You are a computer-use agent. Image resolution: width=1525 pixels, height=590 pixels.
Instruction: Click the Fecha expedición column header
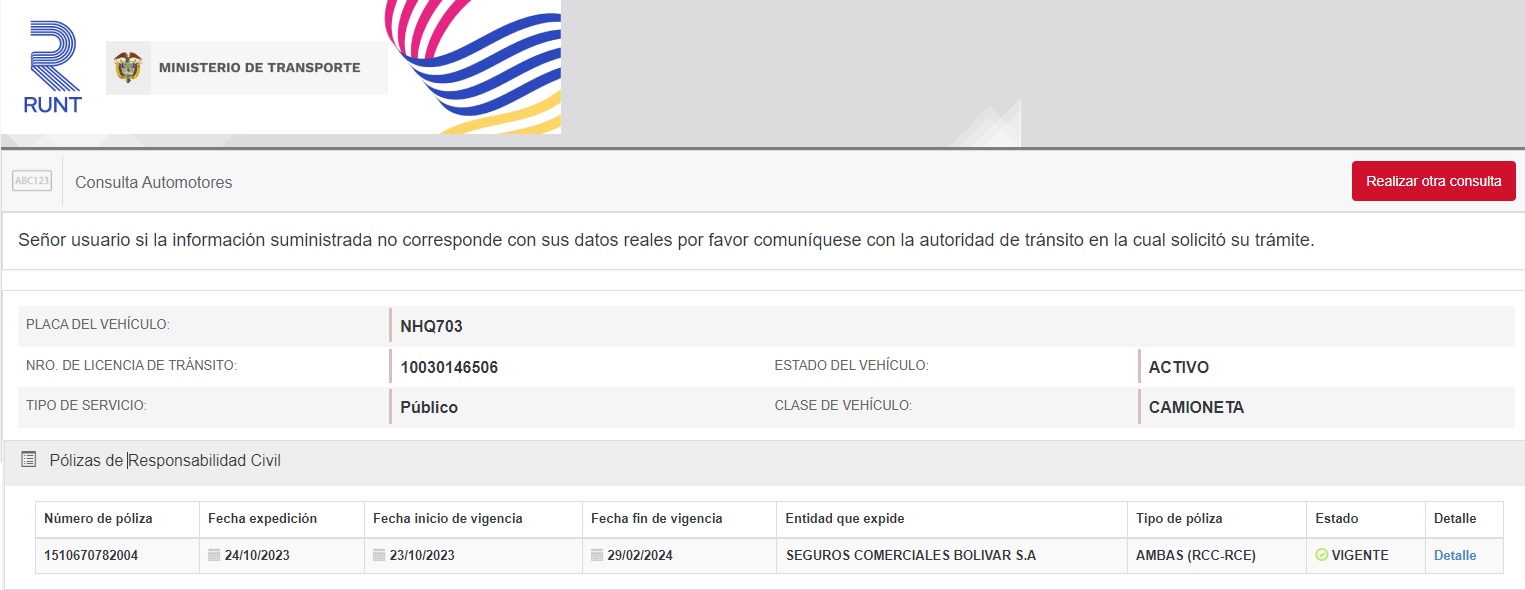tap(262, 518)
